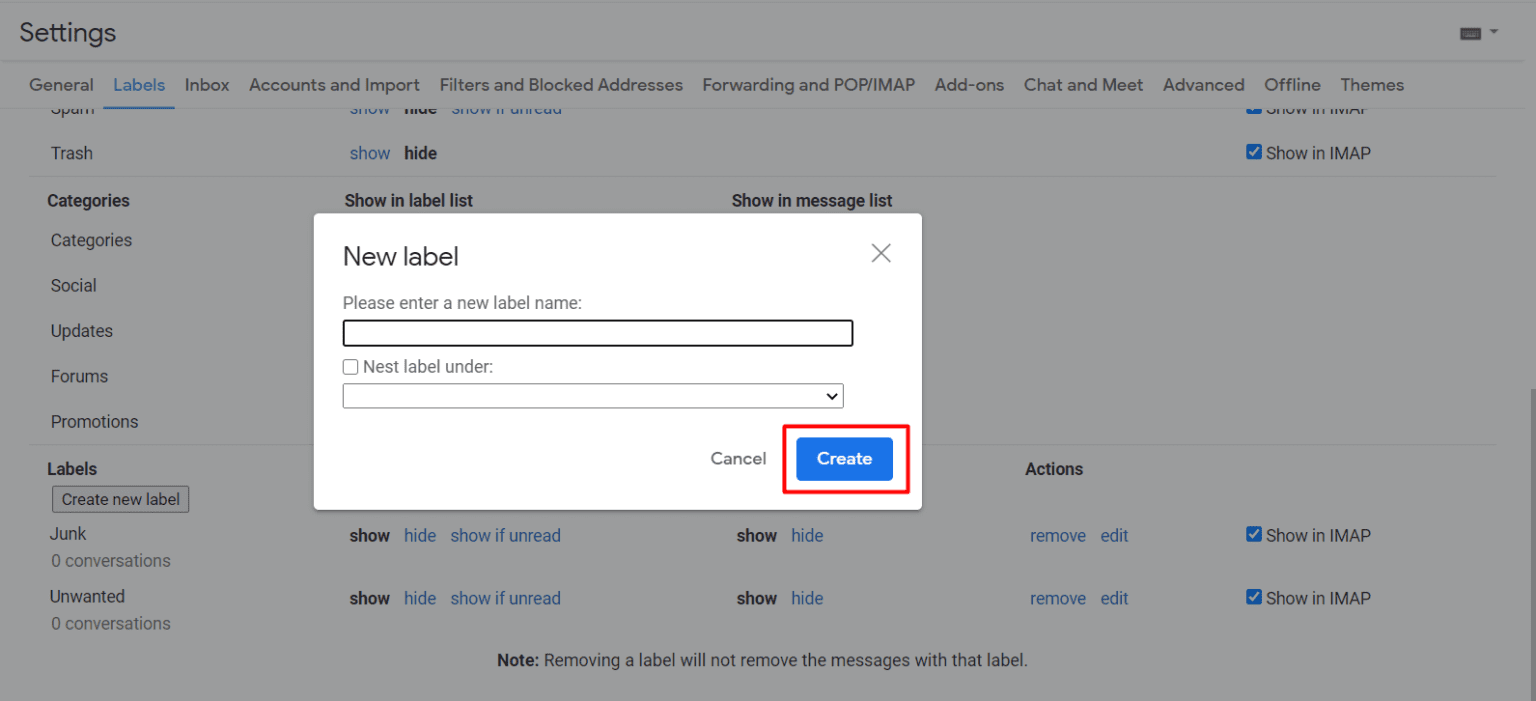The image size is (1536, 701).
Task: Remove the Unwanted label
Action: [x=1057, y=597]
